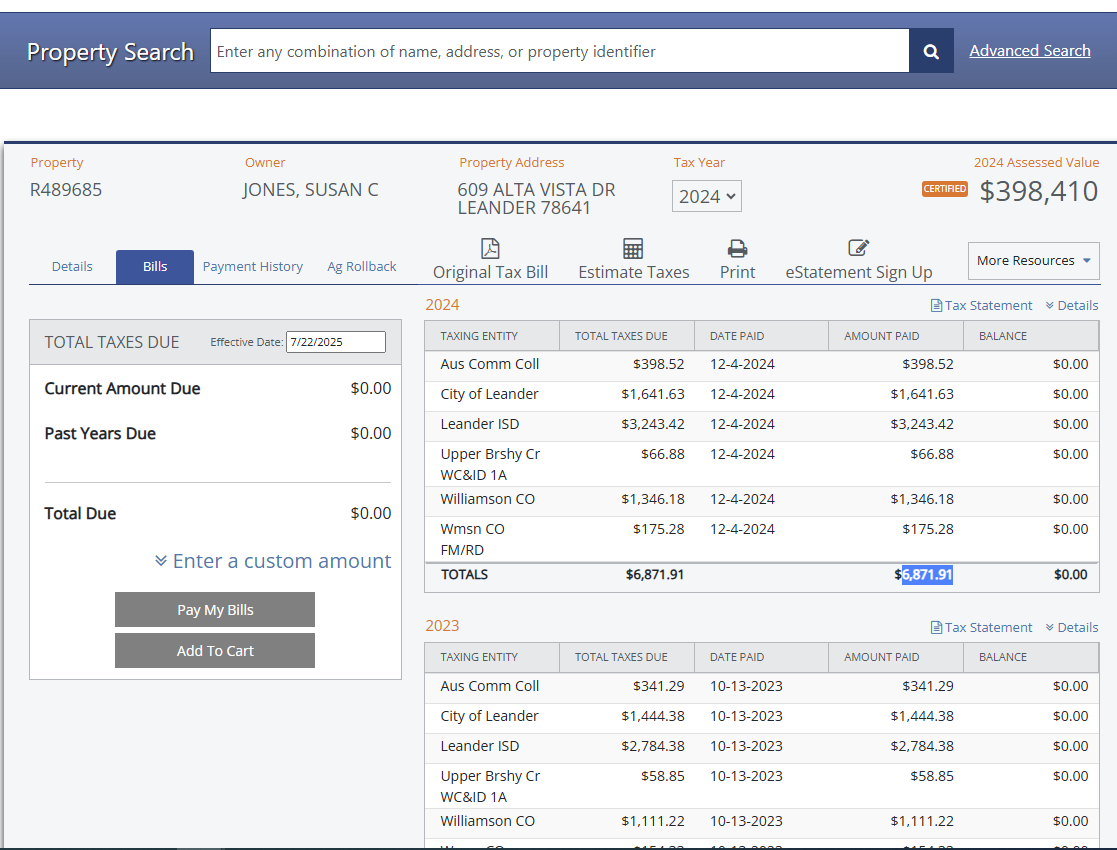Viewport: 1117px width, 850px height.
Task: Open the More Resources dropdown
Action: tap(1033, 261)
